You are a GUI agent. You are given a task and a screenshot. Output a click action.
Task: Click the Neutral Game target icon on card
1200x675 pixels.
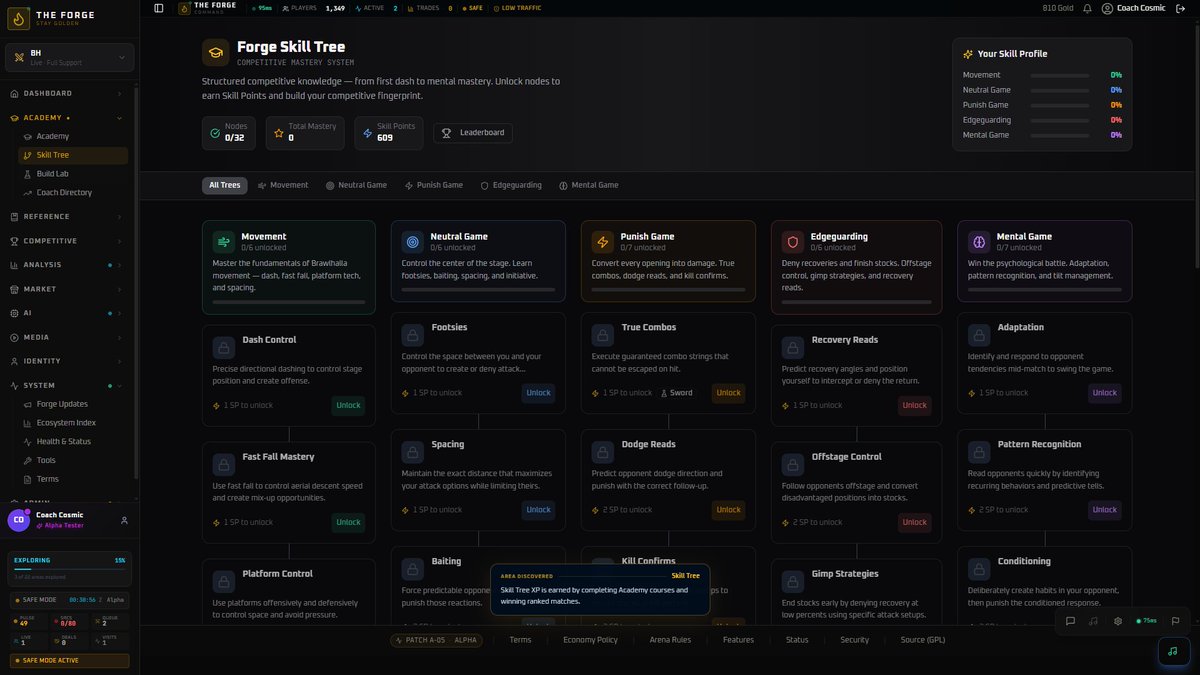[x=412, y=242]
